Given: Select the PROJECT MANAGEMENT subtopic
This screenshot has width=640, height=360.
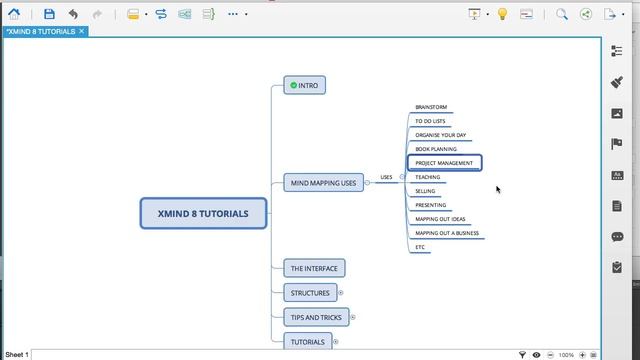Looking at the screenshot, I should 444,163.
